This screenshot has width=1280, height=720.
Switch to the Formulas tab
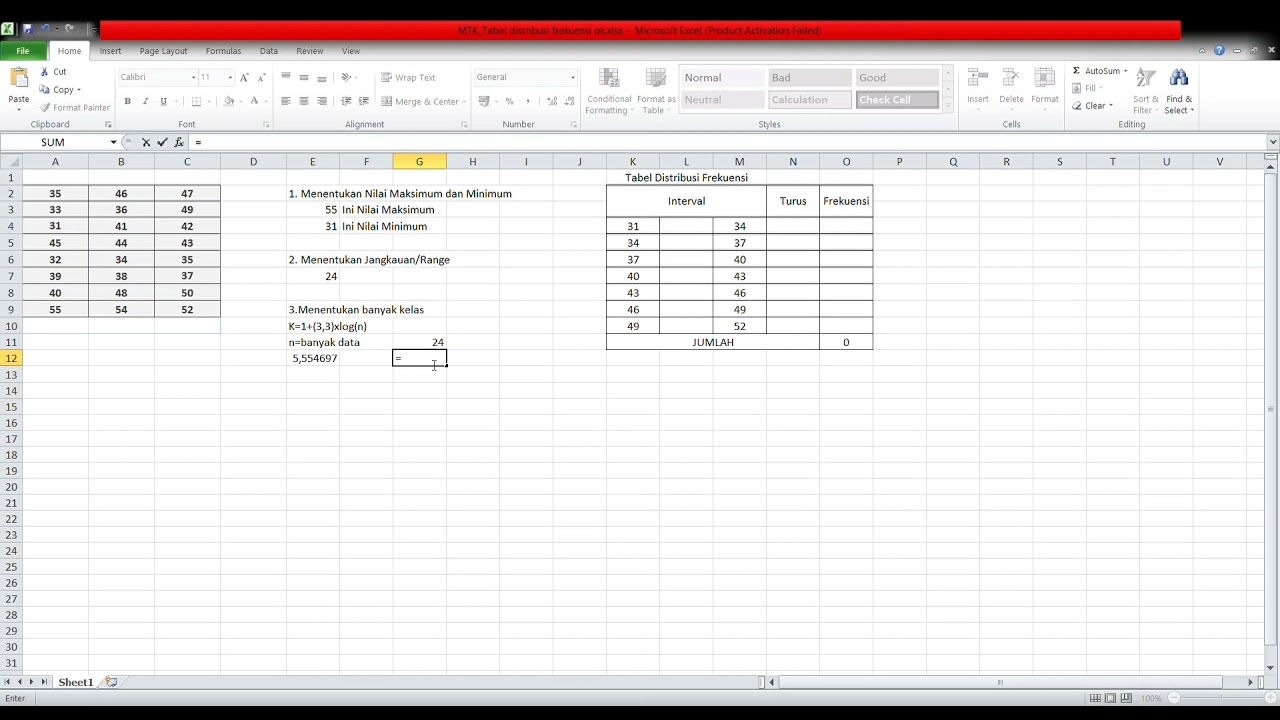point(223,51)
